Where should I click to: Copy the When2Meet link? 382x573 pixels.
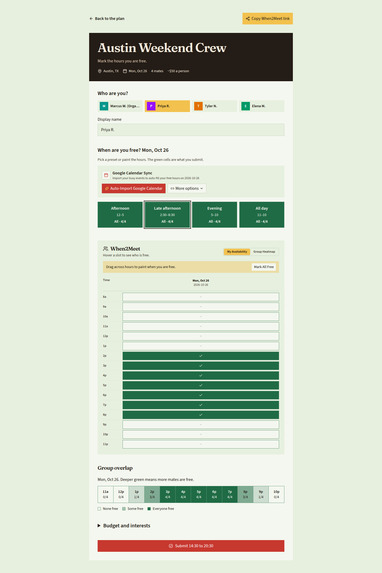[x=268, y=19]
